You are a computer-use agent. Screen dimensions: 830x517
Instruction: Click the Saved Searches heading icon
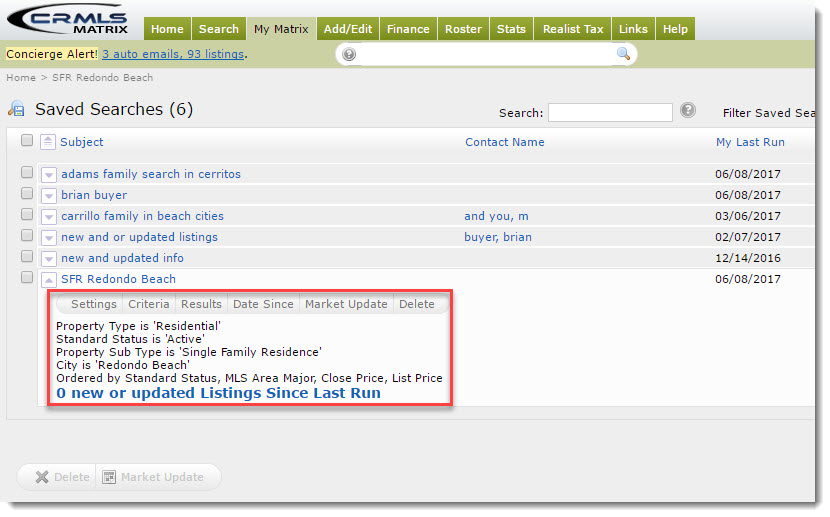pos(16,108)
